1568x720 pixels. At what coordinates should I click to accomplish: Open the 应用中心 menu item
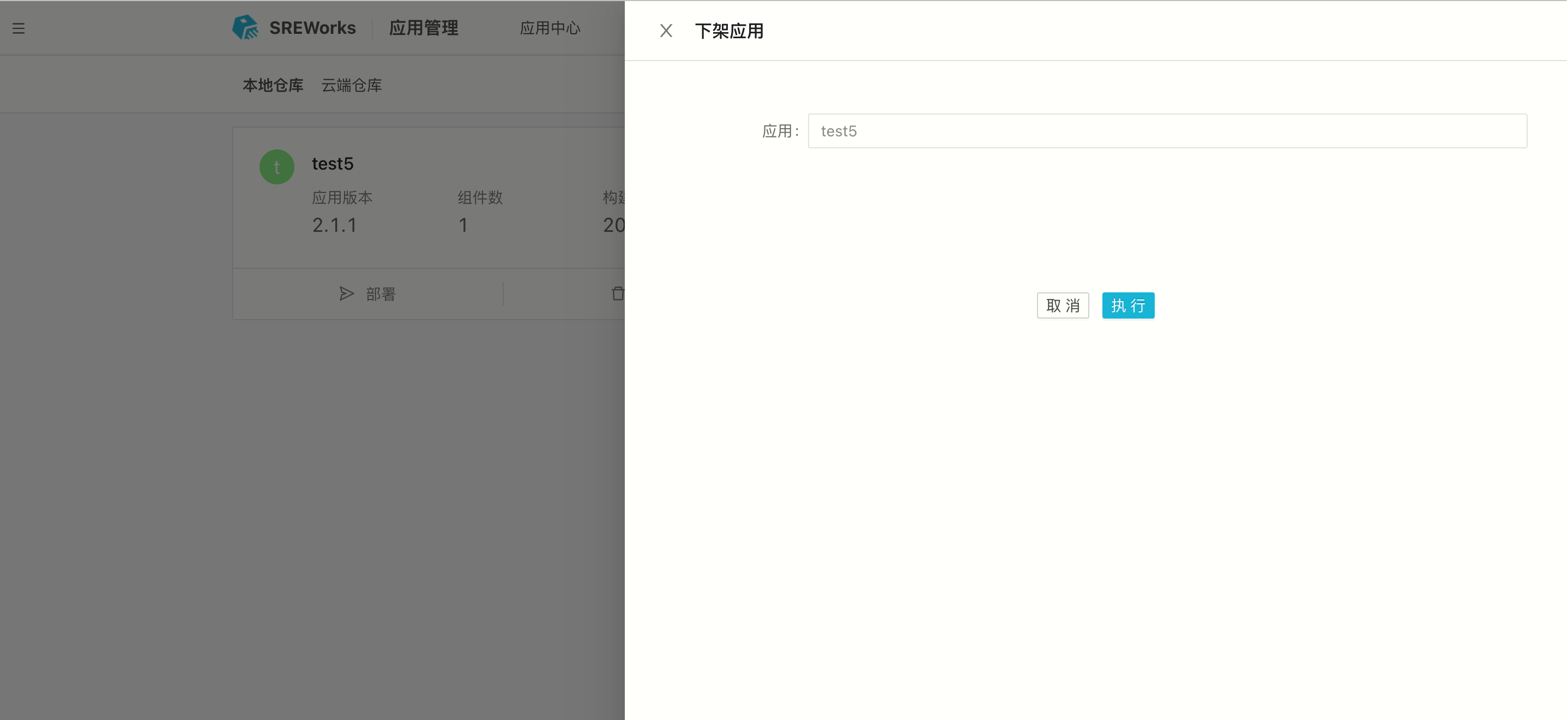click(x=550, y=28)
